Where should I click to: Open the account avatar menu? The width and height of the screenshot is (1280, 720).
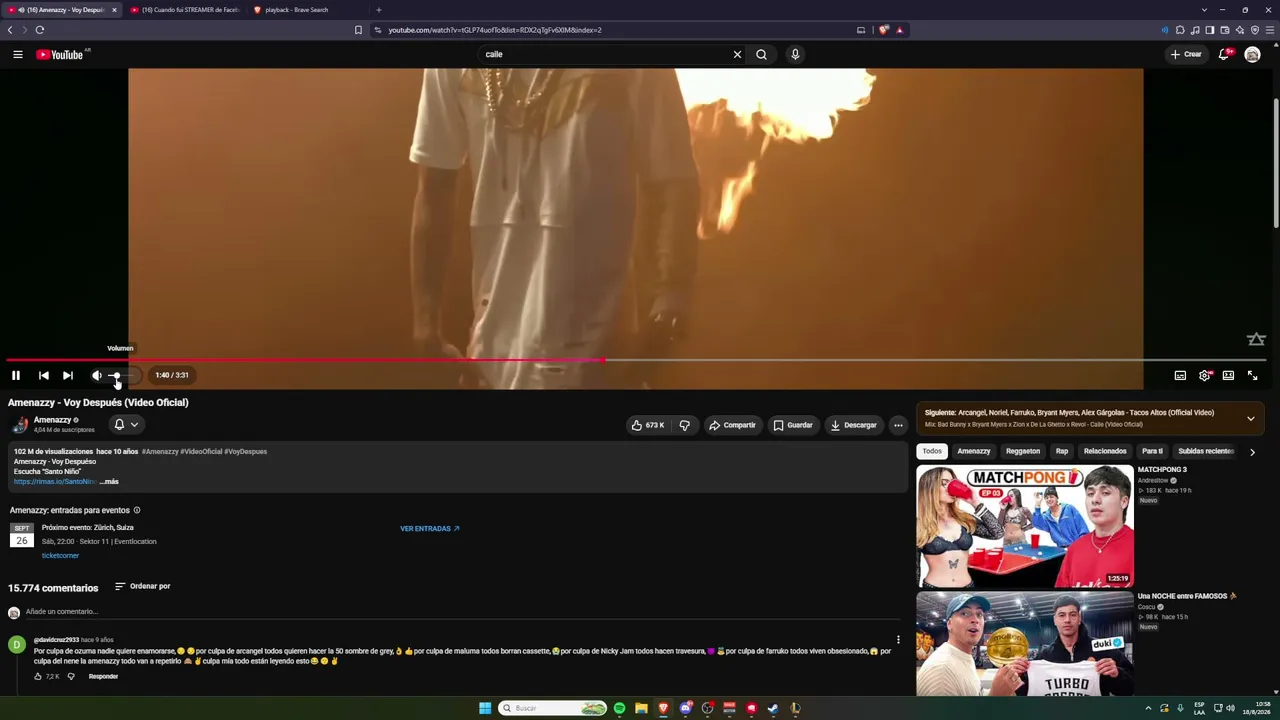pos(1252,54)
